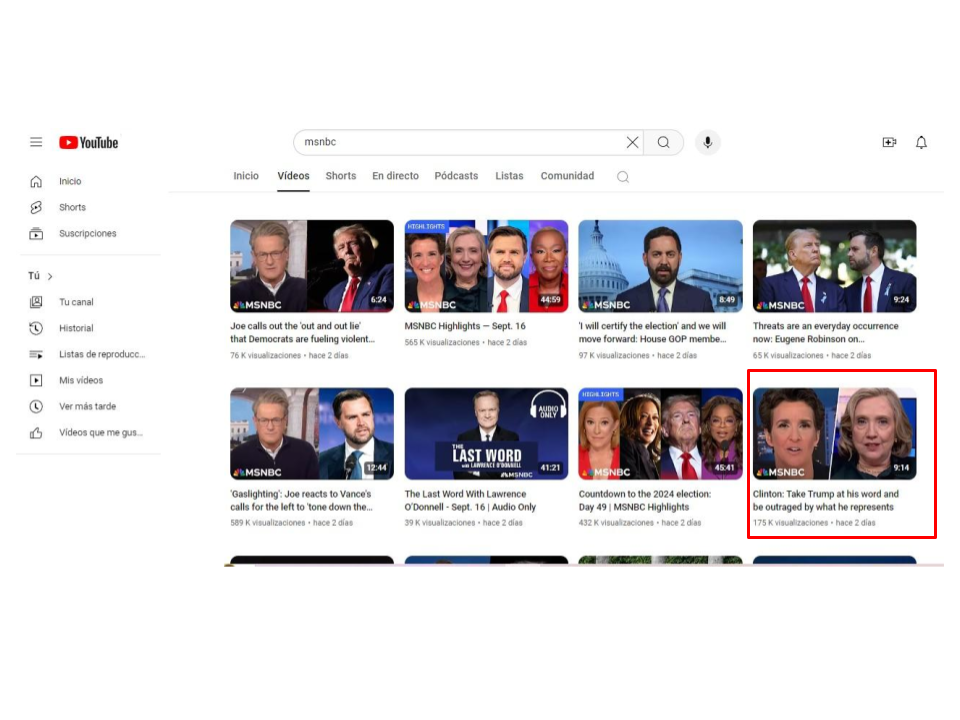
Task: Open title 'Countdown to the 2024 election'
Action: tap(645, 500)
